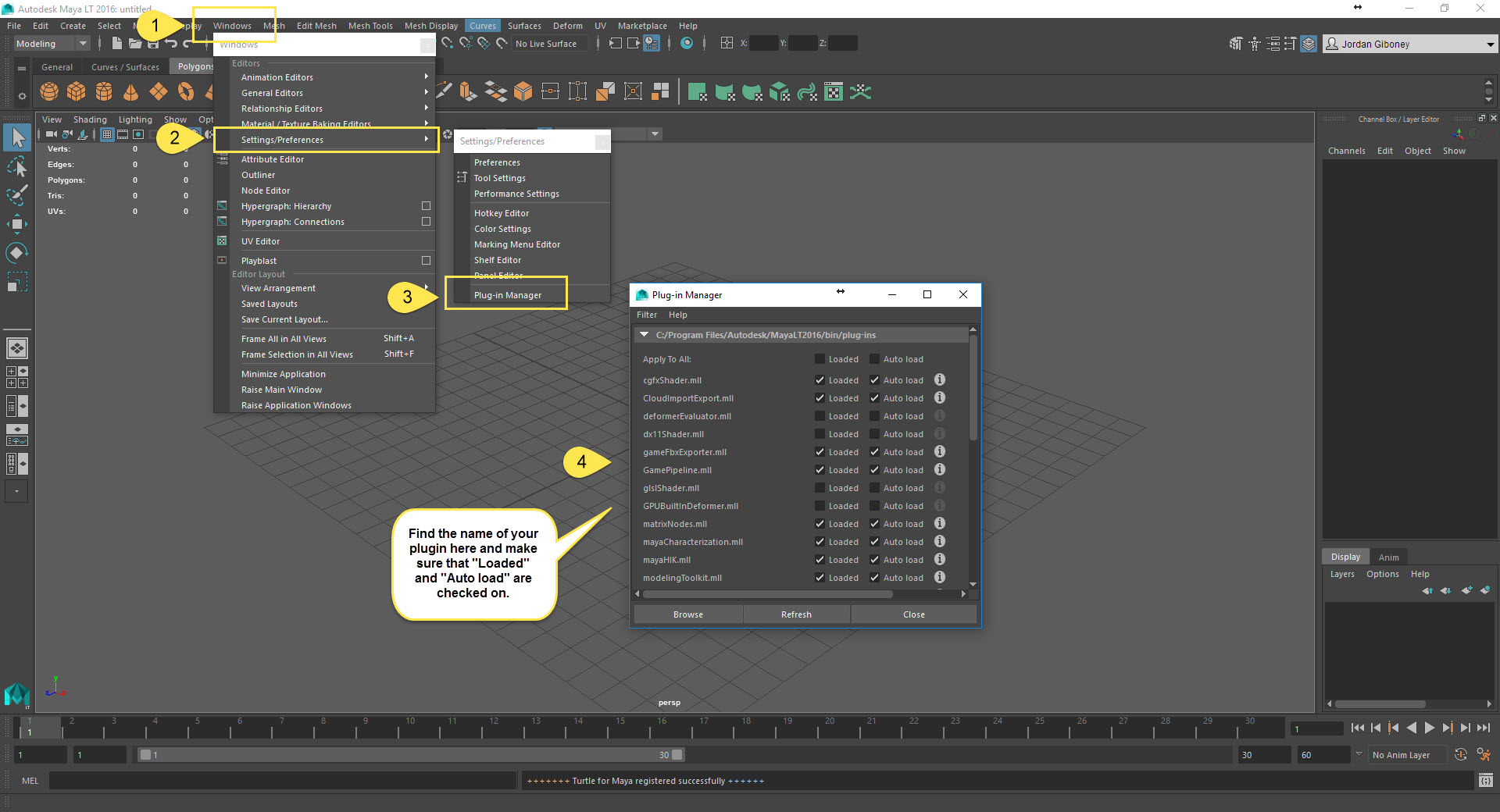Activate the Select tool in the toolbox

17,137
